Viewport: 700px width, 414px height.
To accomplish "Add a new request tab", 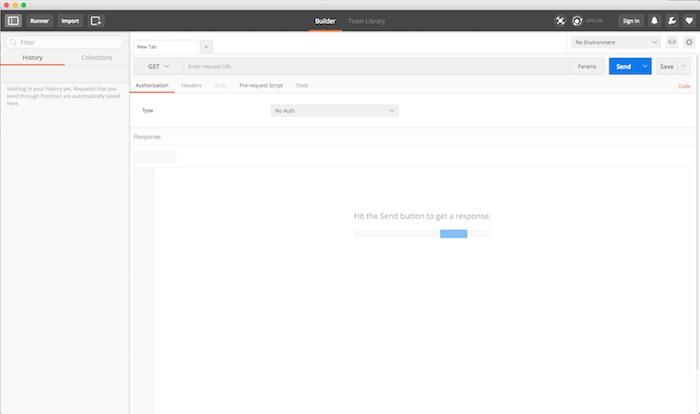I will 206,46.
